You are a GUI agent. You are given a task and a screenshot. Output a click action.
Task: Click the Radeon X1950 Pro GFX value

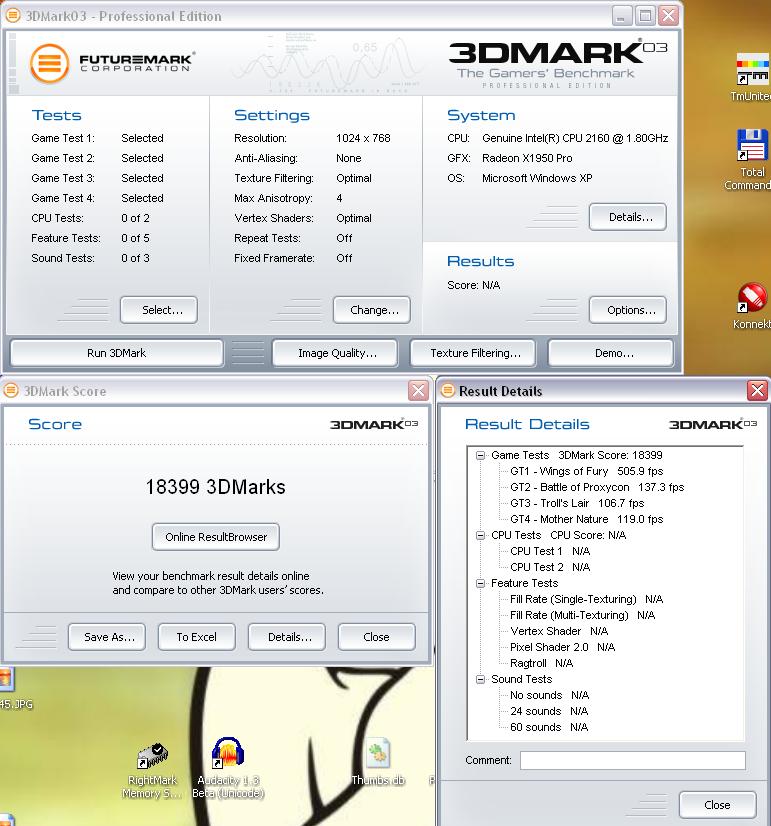[527, 158]
